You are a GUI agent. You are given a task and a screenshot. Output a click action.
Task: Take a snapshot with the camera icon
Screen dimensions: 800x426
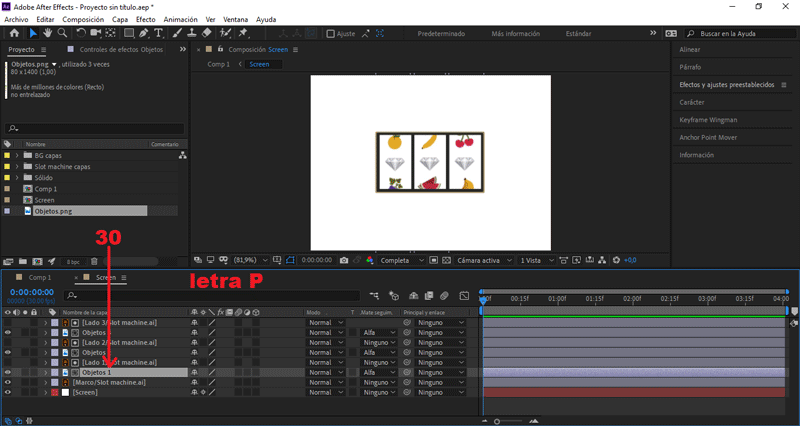(343, 260)
